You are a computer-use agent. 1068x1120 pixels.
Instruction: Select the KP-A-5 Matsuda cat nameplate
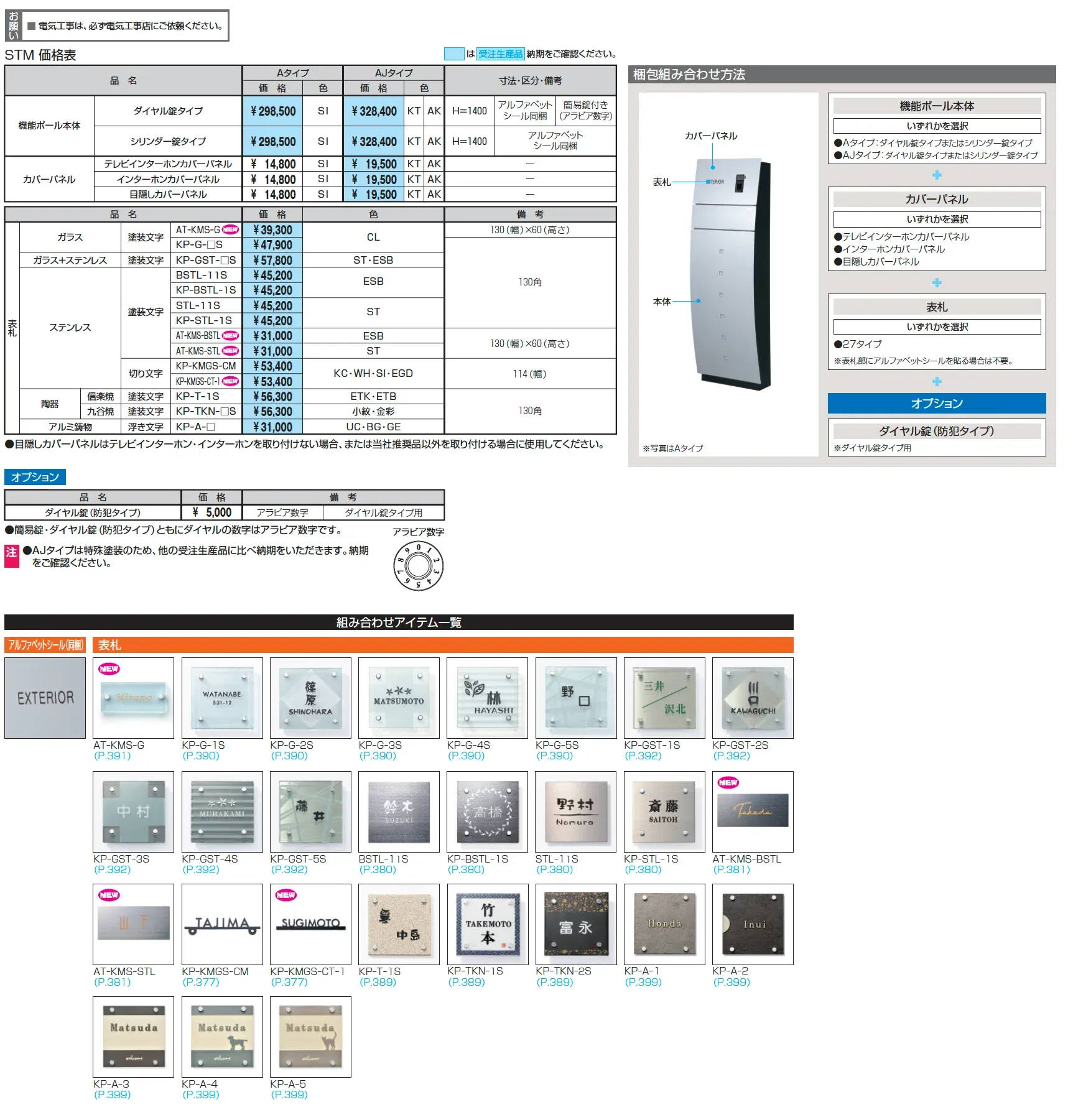310,1037
